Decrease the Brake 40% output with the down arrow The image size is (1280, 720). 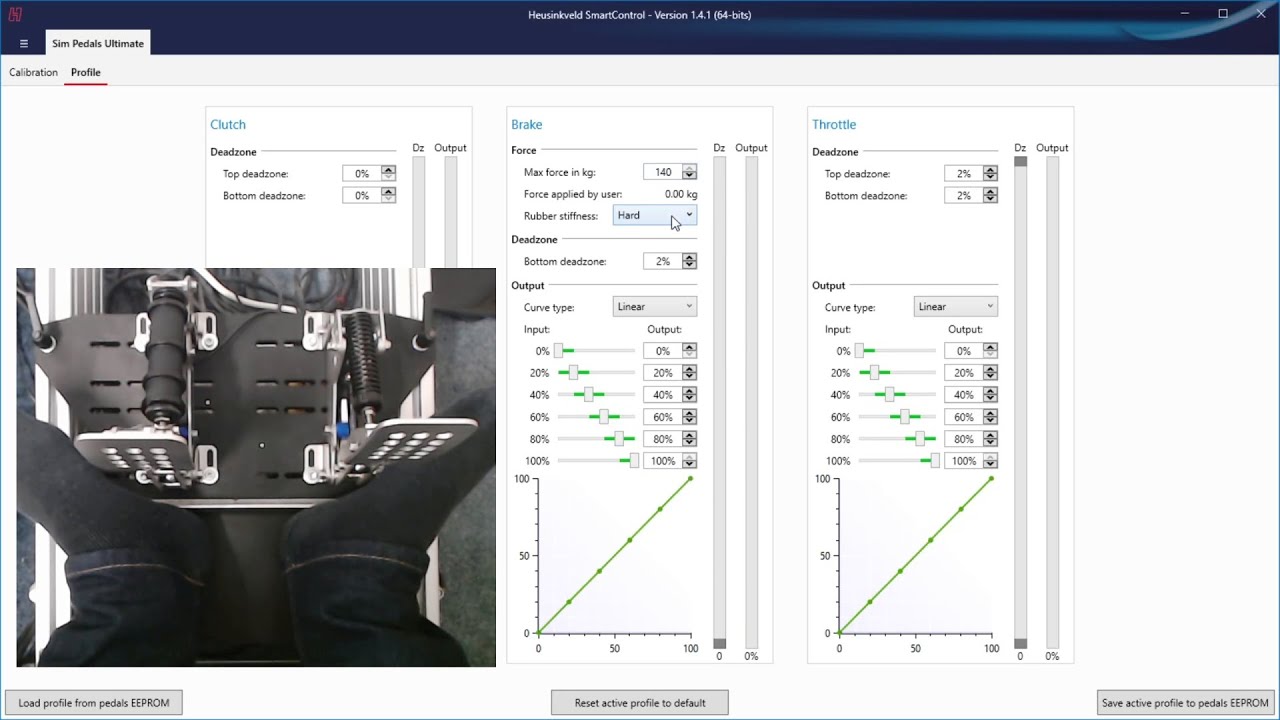tap(689, 399)
